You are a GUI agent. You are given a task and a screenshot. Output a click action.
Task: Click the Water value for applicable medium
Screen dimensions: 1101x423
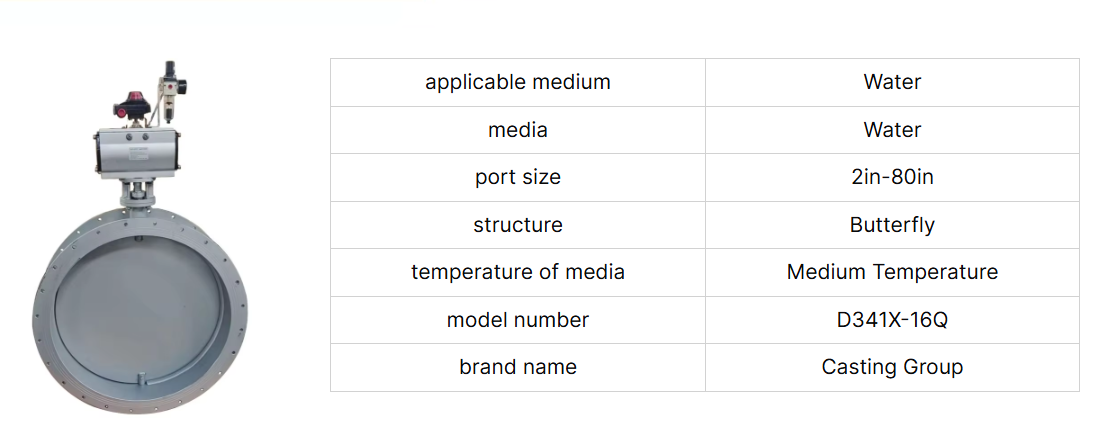click(892, 82)
